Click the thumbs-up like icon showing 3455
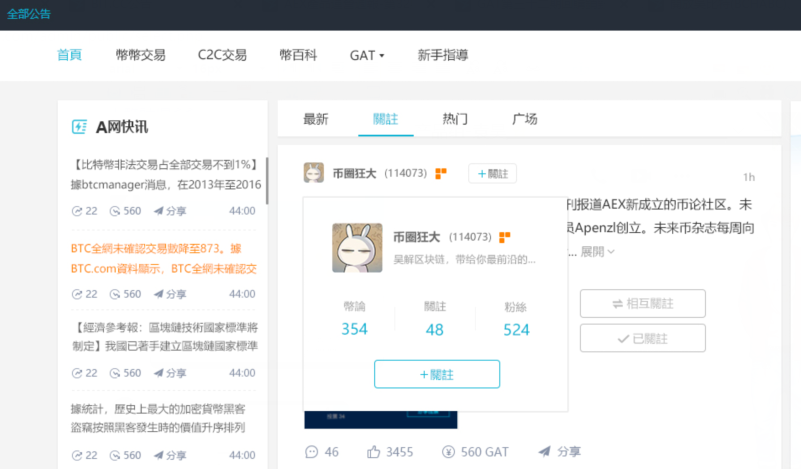This screenshot has width=801, height=469. click(x=374, y=452)
